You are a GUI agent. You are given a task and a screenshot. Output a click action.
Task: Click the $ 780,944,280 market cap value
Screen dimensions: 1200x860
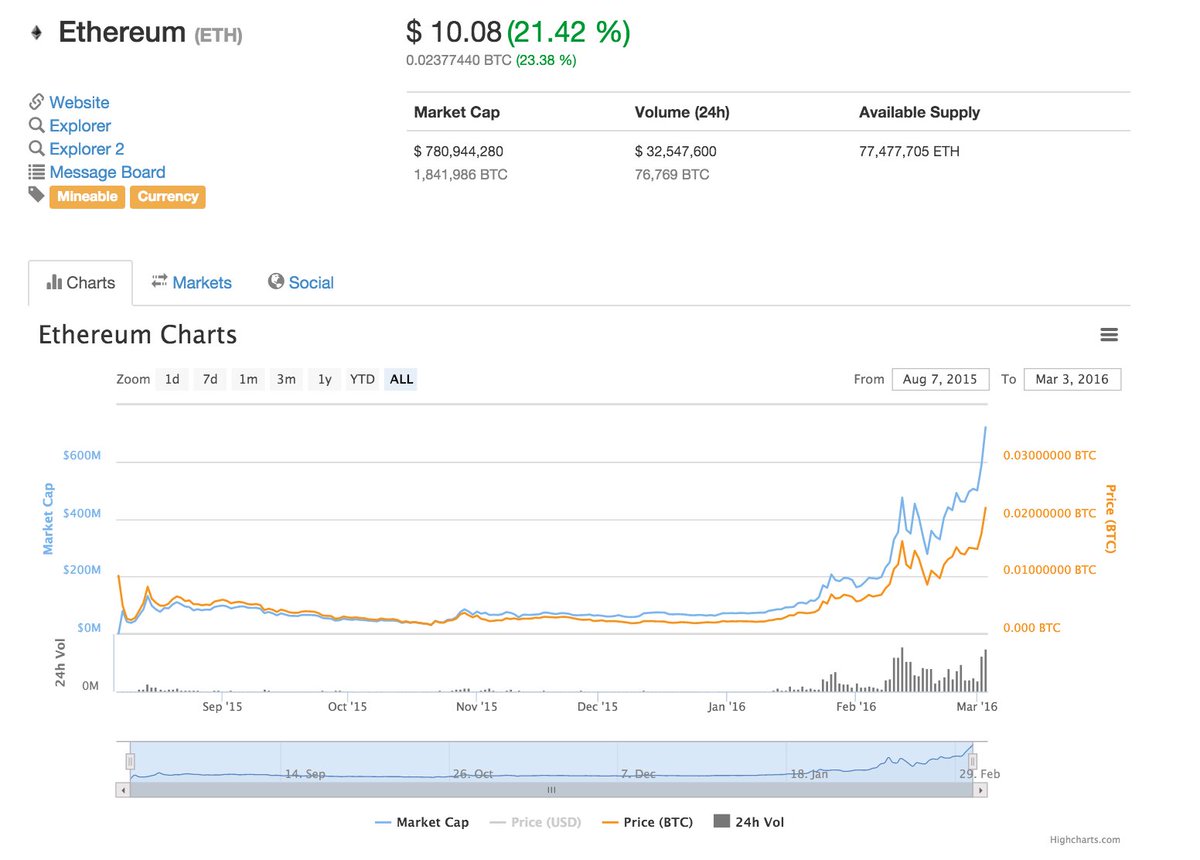[459, 152]
